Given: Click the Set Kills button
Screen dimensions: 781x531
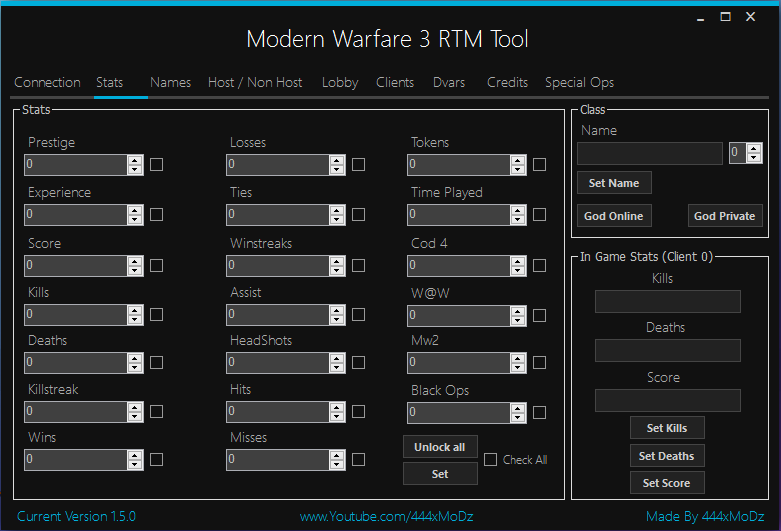Looking at the screenshot, I should click(x=667, y=428).
